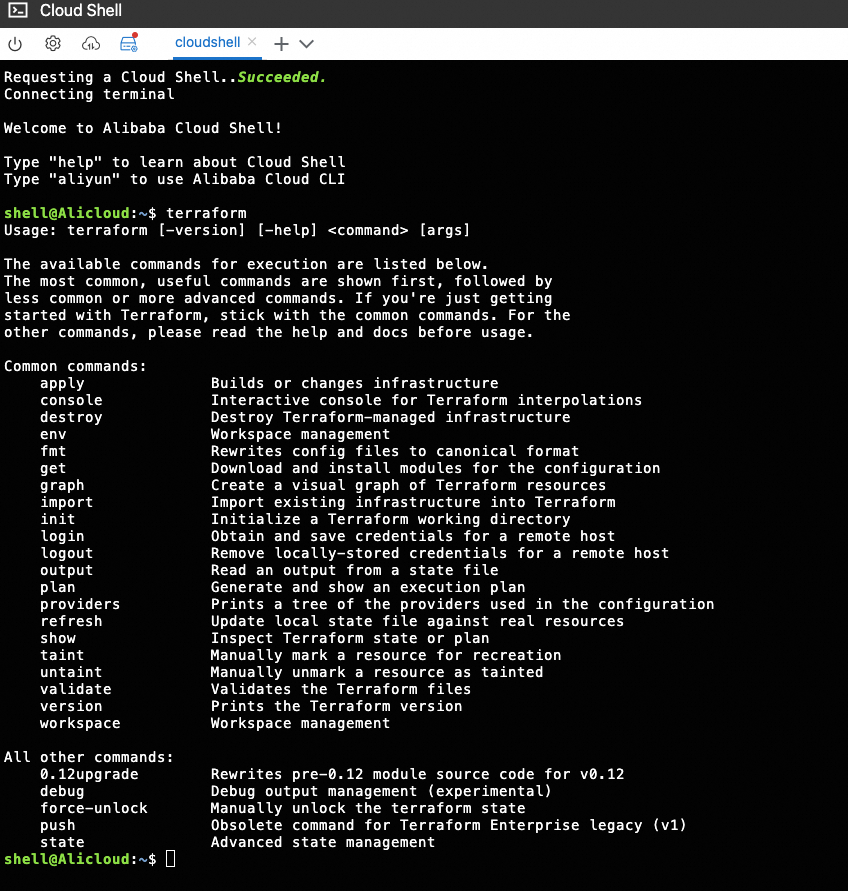The height and width of the screenshot is (891, 848).
Task: Click the typed 'terraform' command text
Action: pos(206,213)
